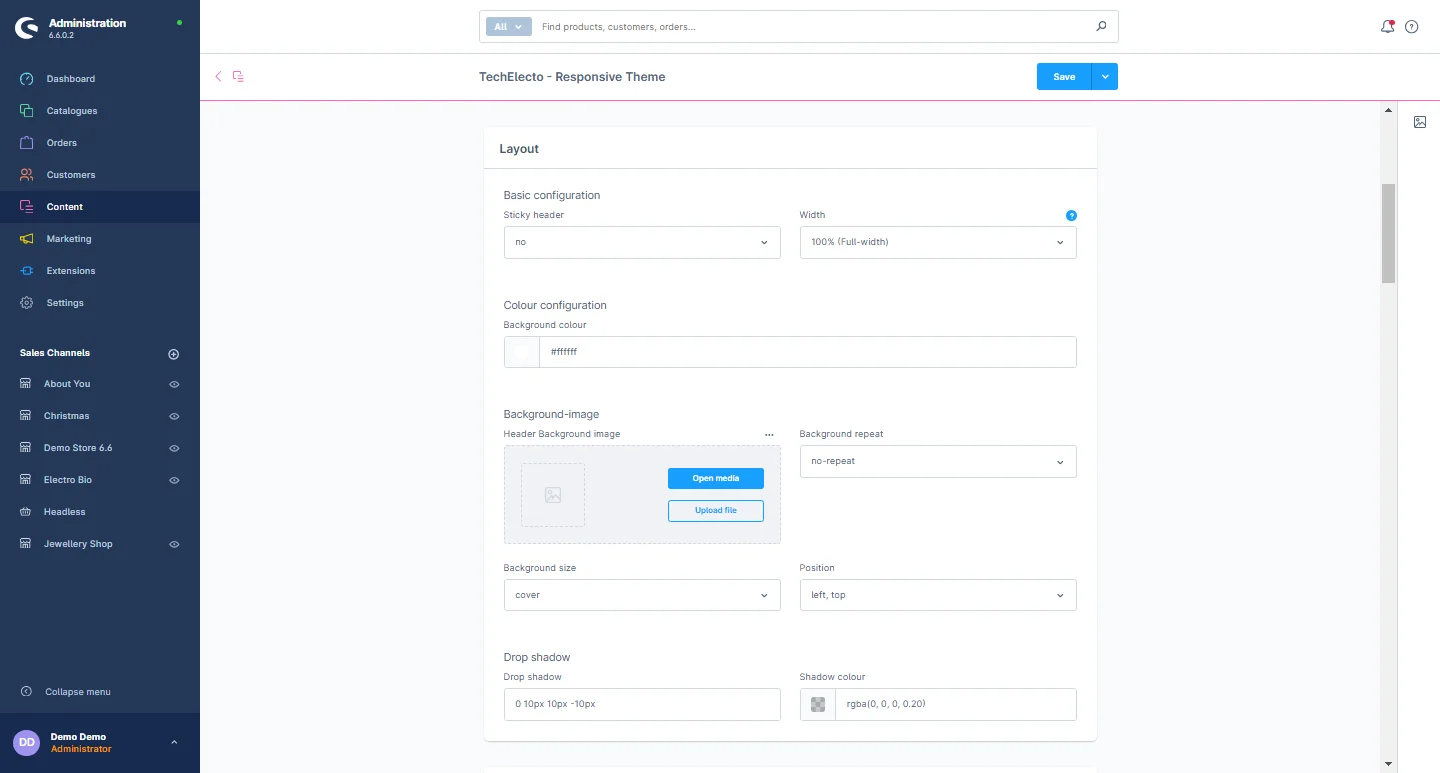Screen dimensions: 1440x773
Task: Click the back arrow icon
Action: pyautogui.click(x=218, y=76)
